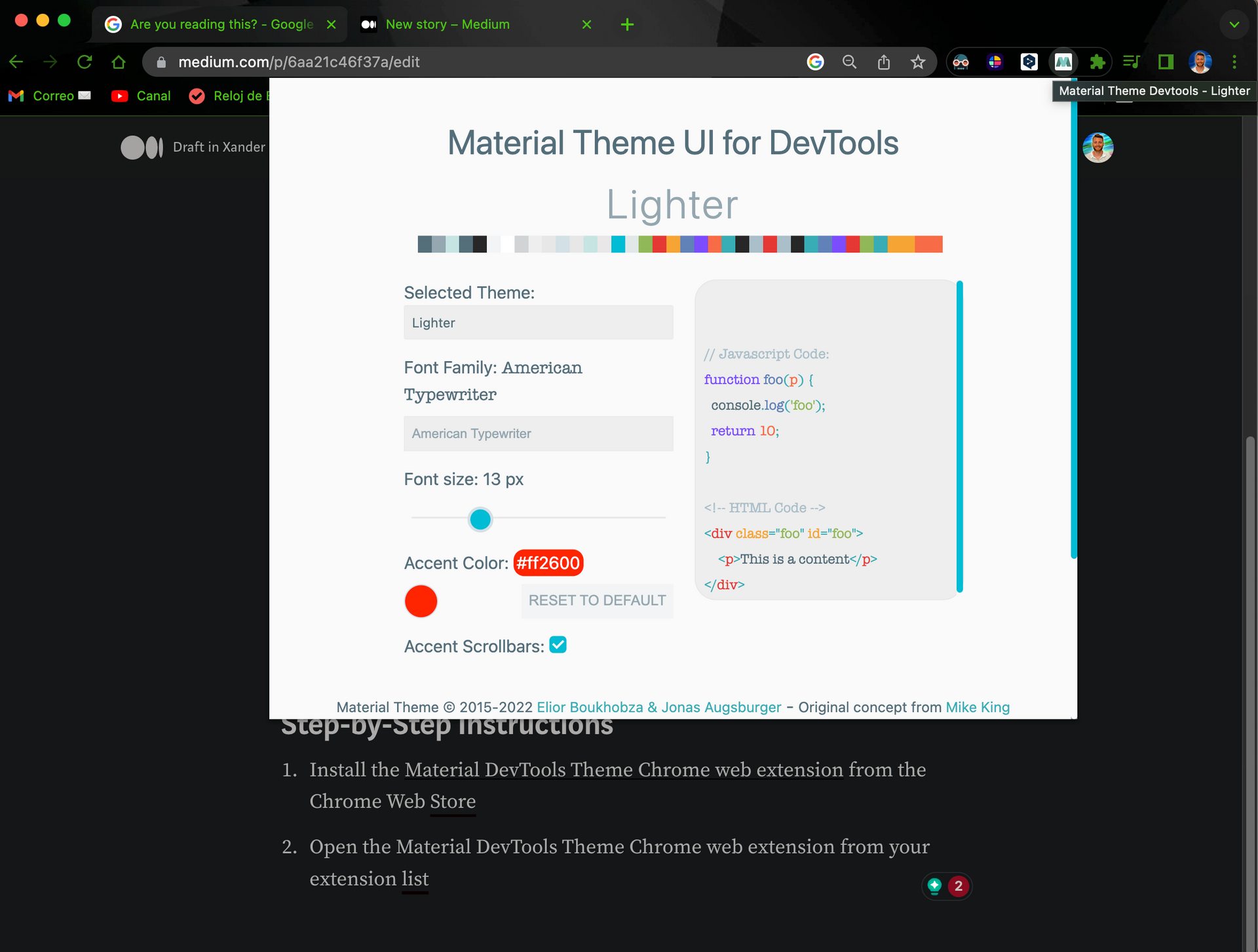Open the side panel icon
Image resolution: width=1258 pixels, height=952 pixels.
(1166, 62)
